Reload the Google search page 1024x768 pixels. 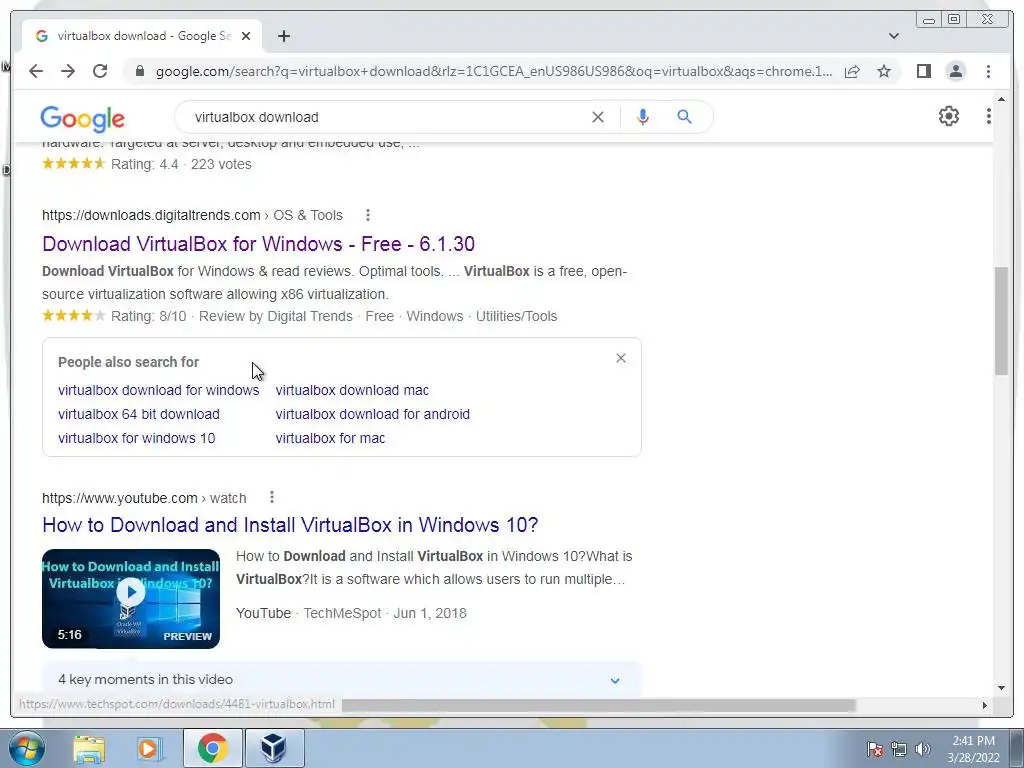pos(100,71)
